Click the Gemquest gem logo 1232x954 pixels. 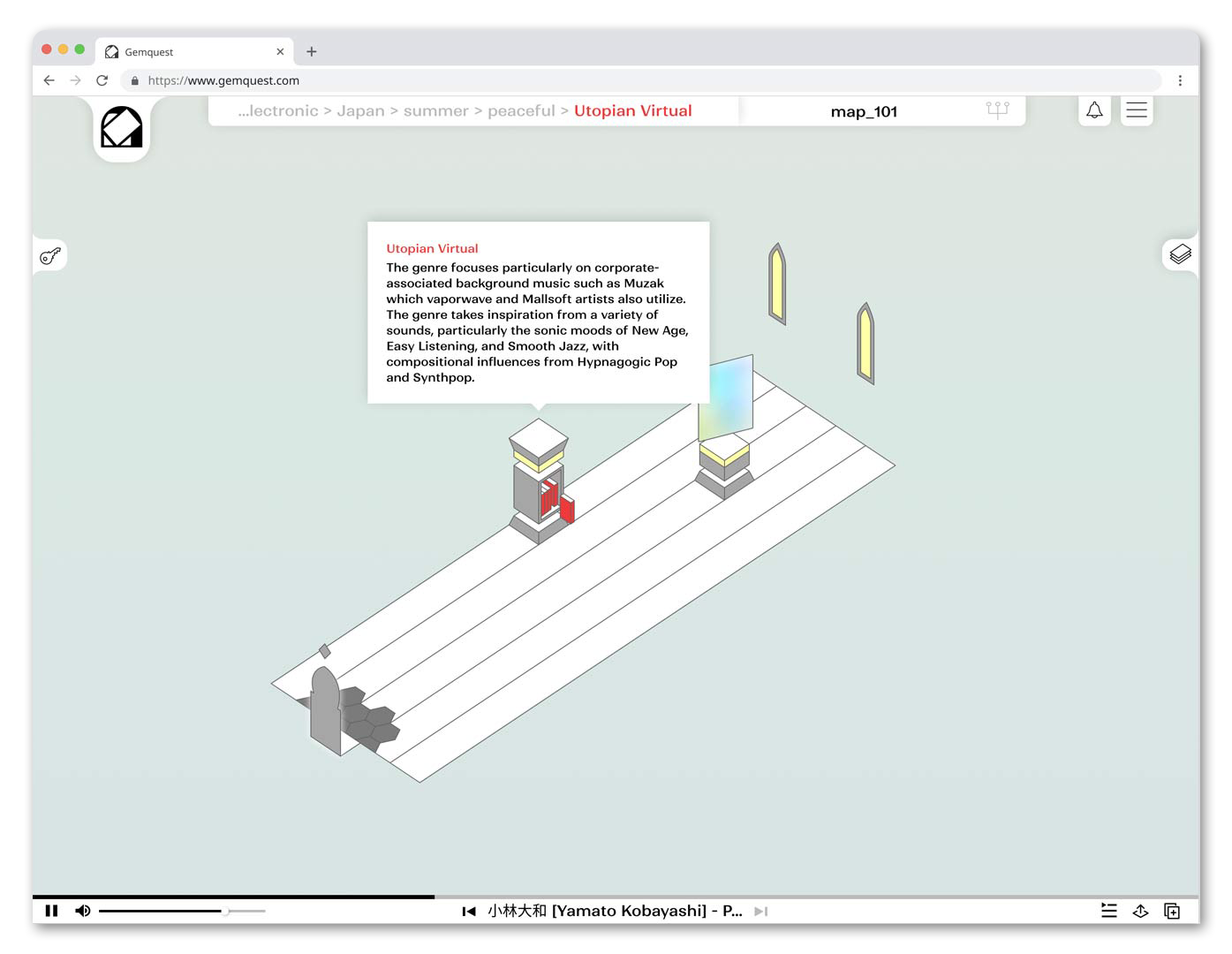tap(121, 128)
